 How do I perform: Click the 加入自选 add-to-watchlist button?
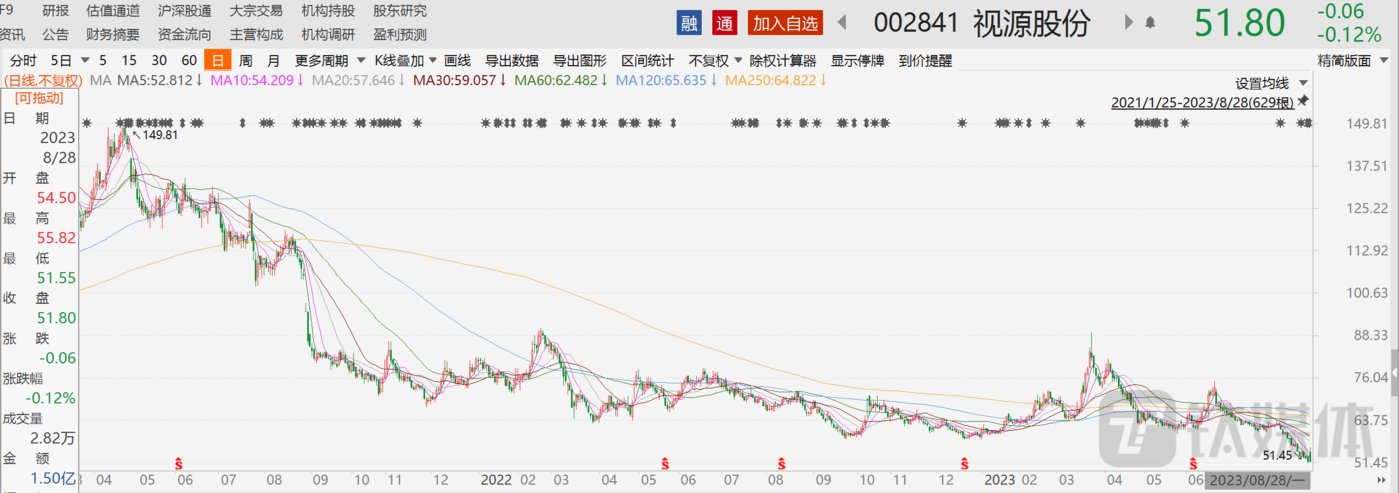pos(785,22)
